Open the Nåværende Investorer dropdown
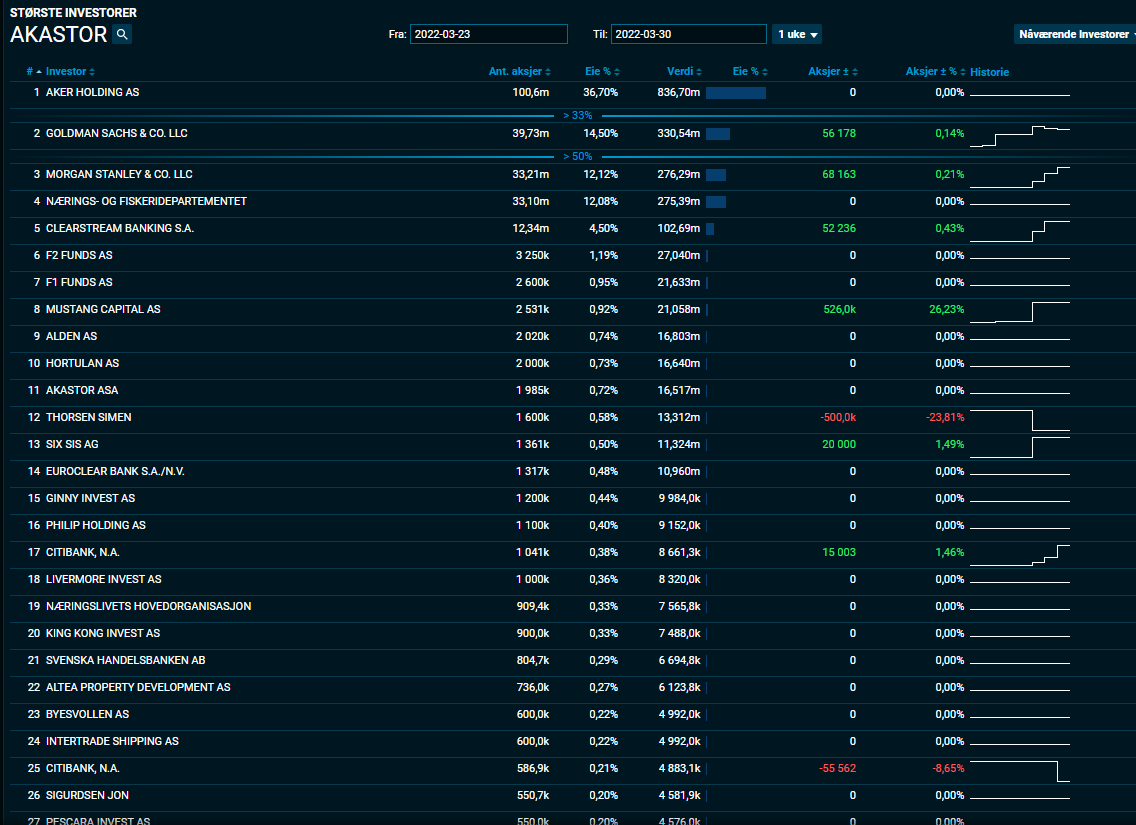The width and height of the screenshot is (1136, 825). coord(1075,34)
